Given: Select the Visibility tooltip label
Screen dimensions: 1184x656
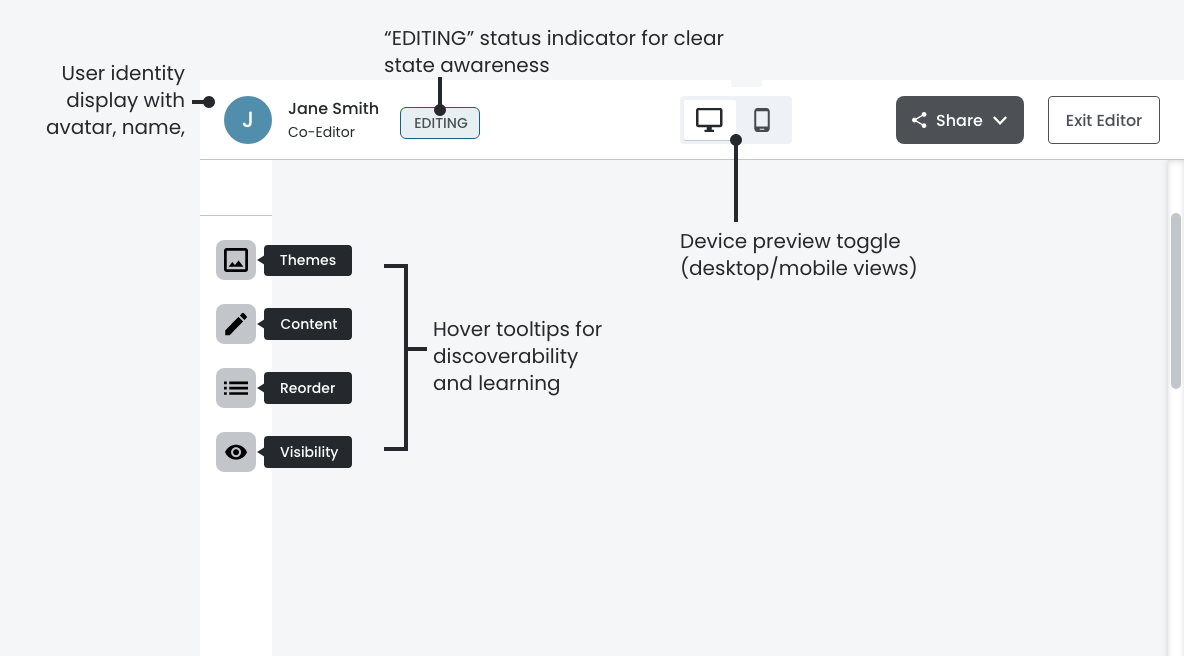Looking at the screenshot, I should pos(309,452).
